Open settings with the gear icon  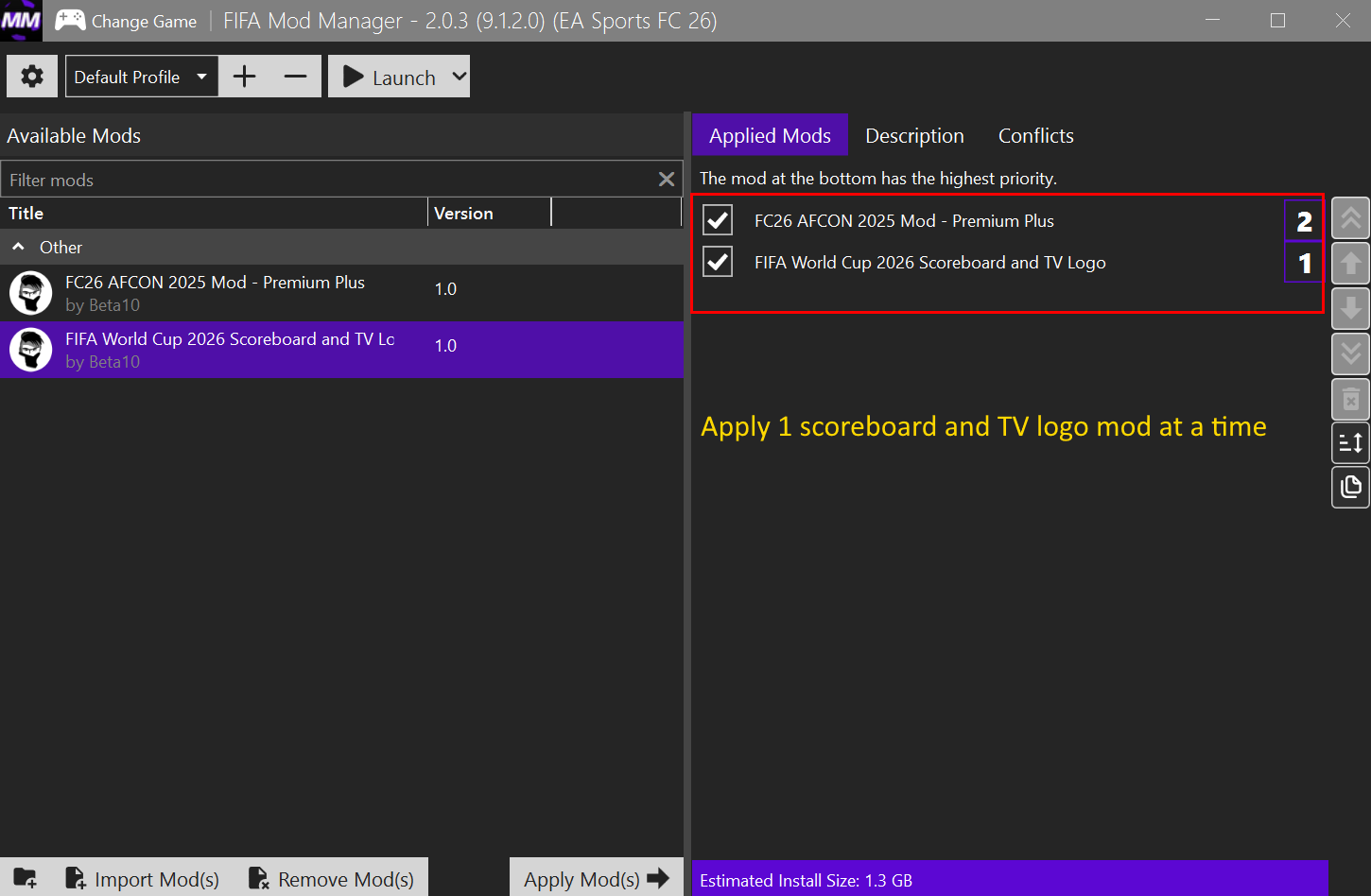coord(32,77)
